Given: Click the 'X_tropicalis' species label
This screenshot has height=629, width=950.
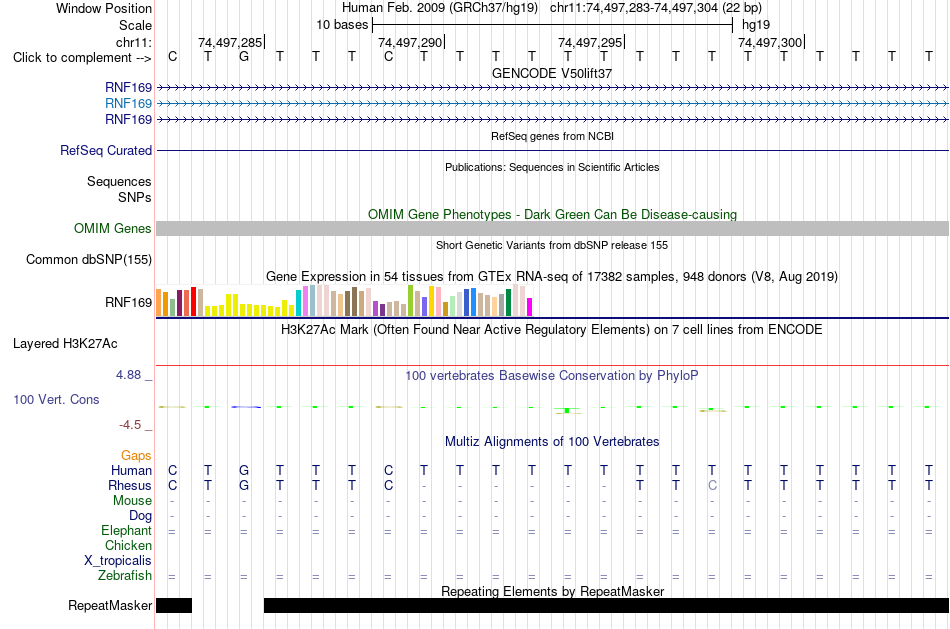Looking at the screenshot, I should [x=118, y=561].
